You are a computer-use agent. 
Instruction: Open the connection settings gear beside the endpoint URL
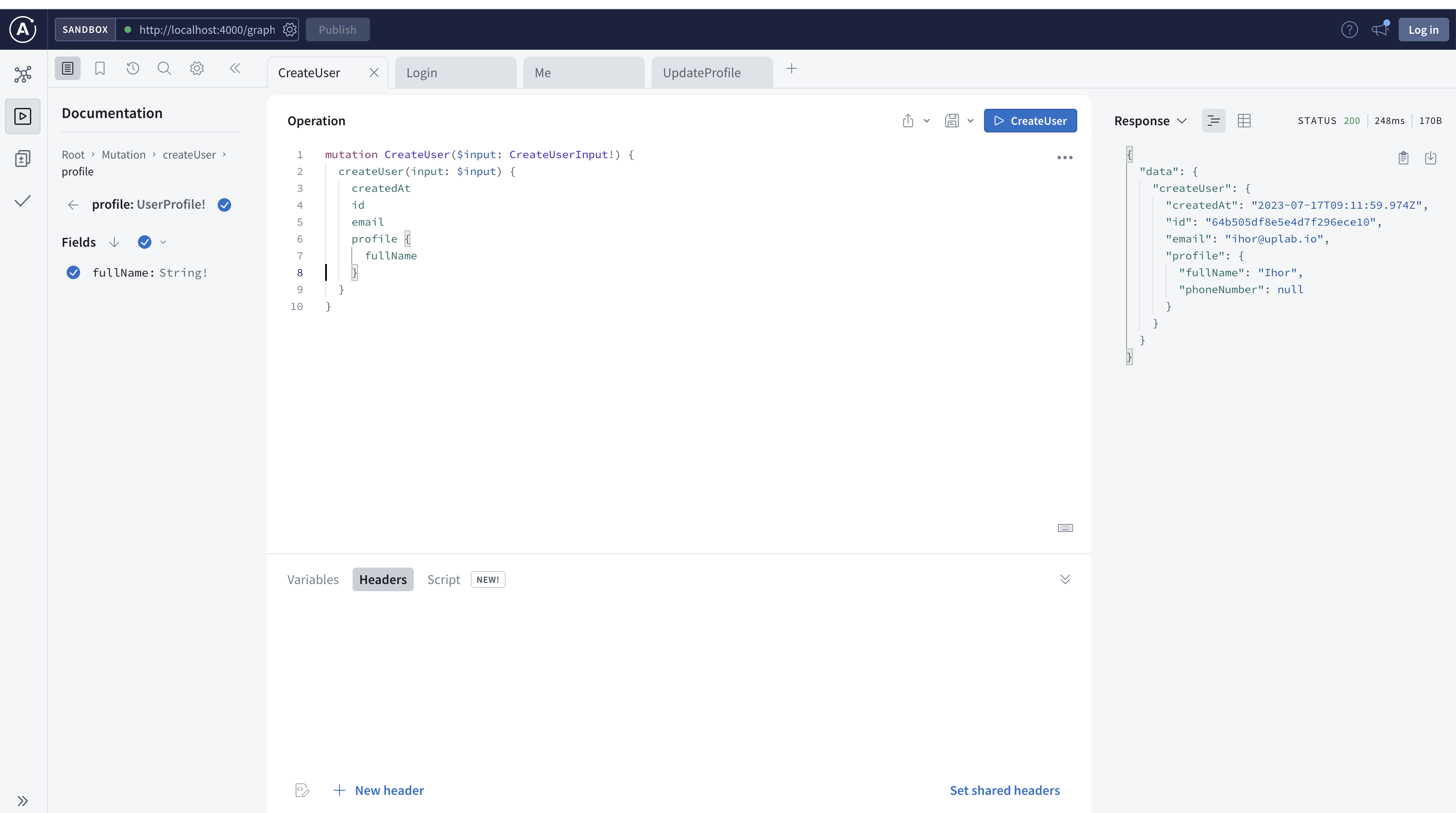(x=290, y=30)
